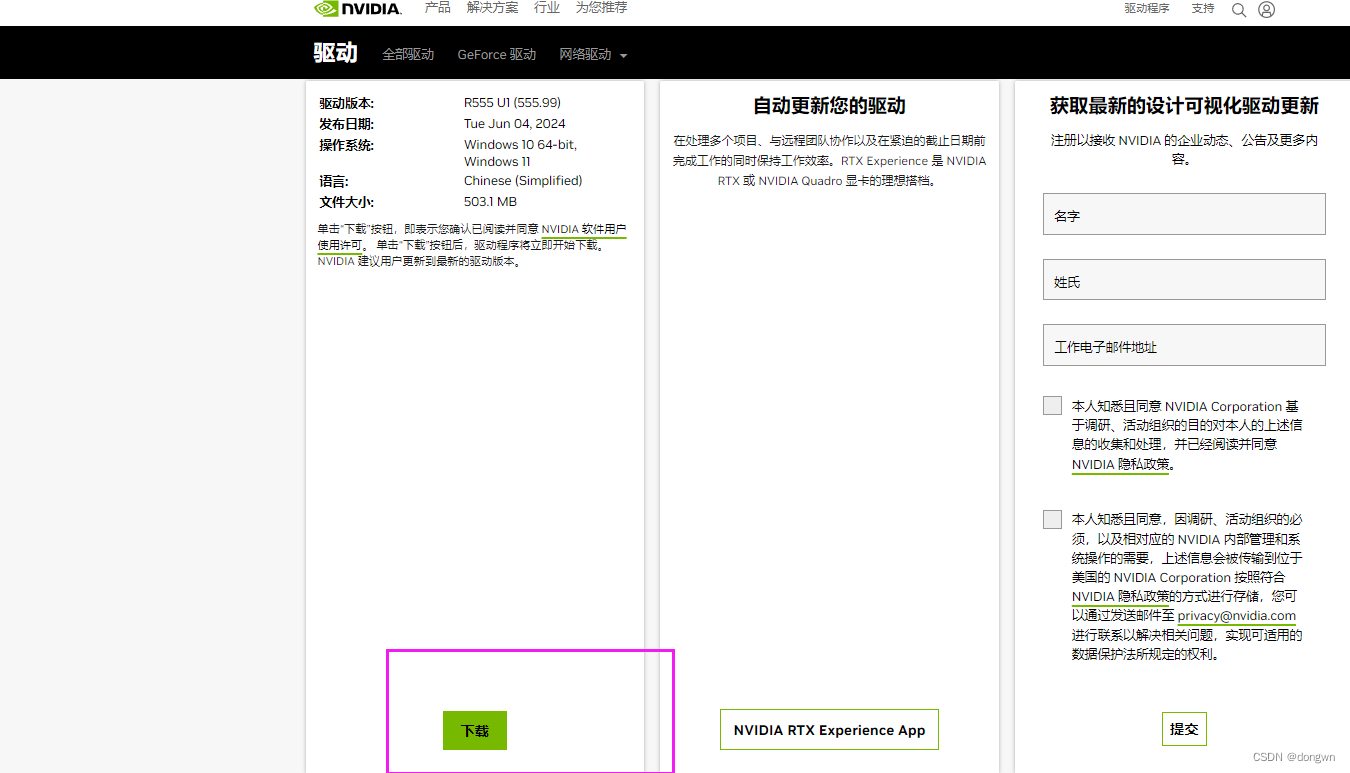
Task: Select the 全部驱动 tab
Action: pos(408,55)
